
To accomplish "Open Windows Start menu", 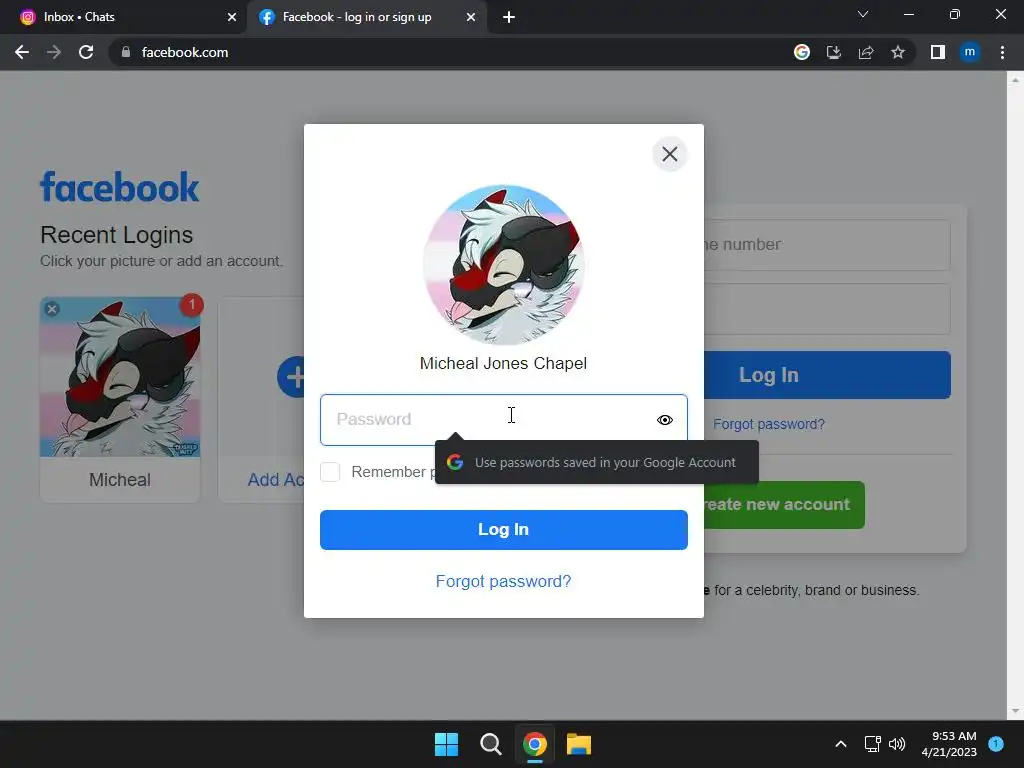I will pyautogui.click(x=447, y=744).
